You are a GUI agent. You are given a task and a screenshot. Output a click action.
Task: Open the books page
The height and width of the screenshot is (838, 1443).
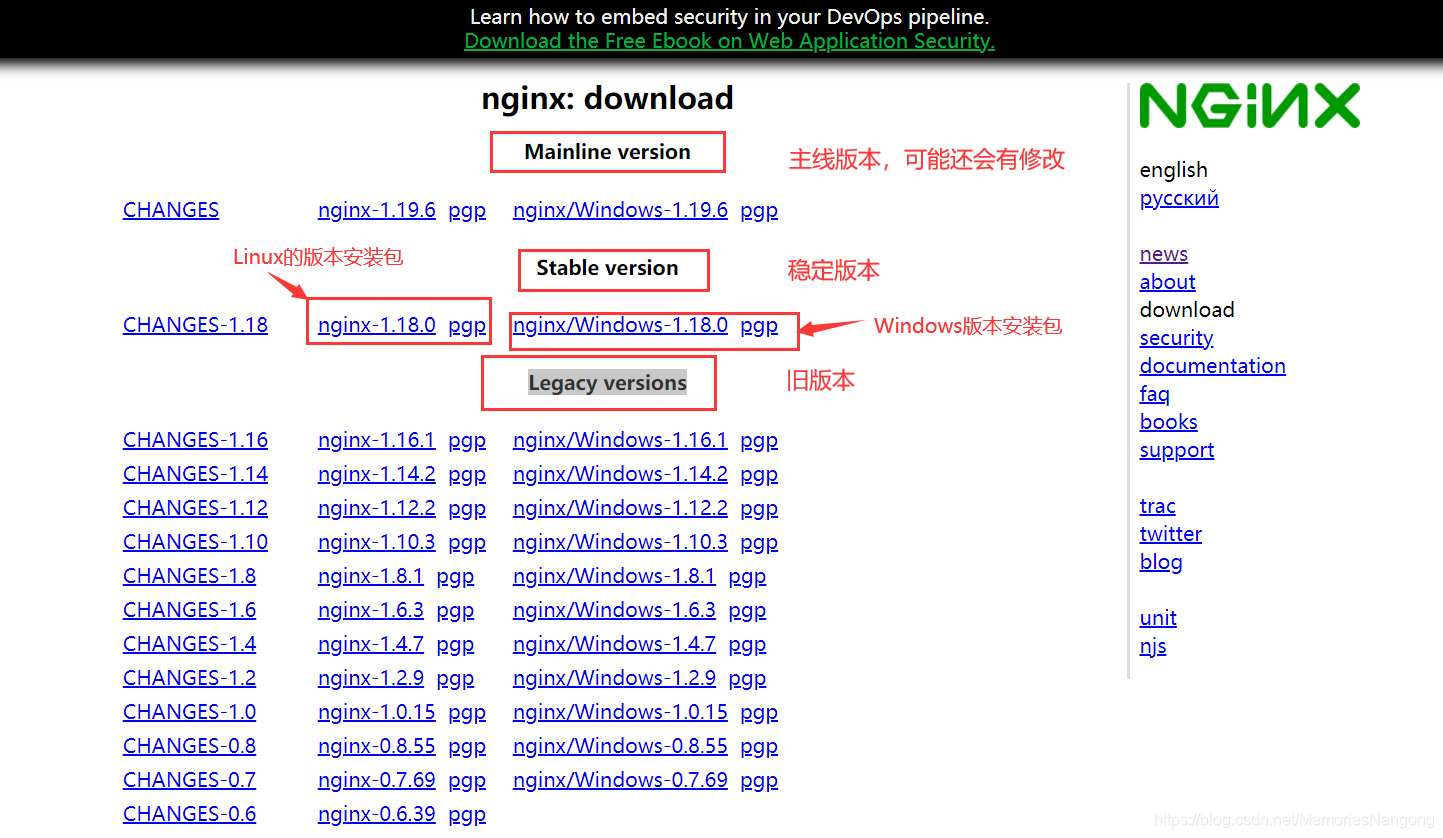(1169, 422)
